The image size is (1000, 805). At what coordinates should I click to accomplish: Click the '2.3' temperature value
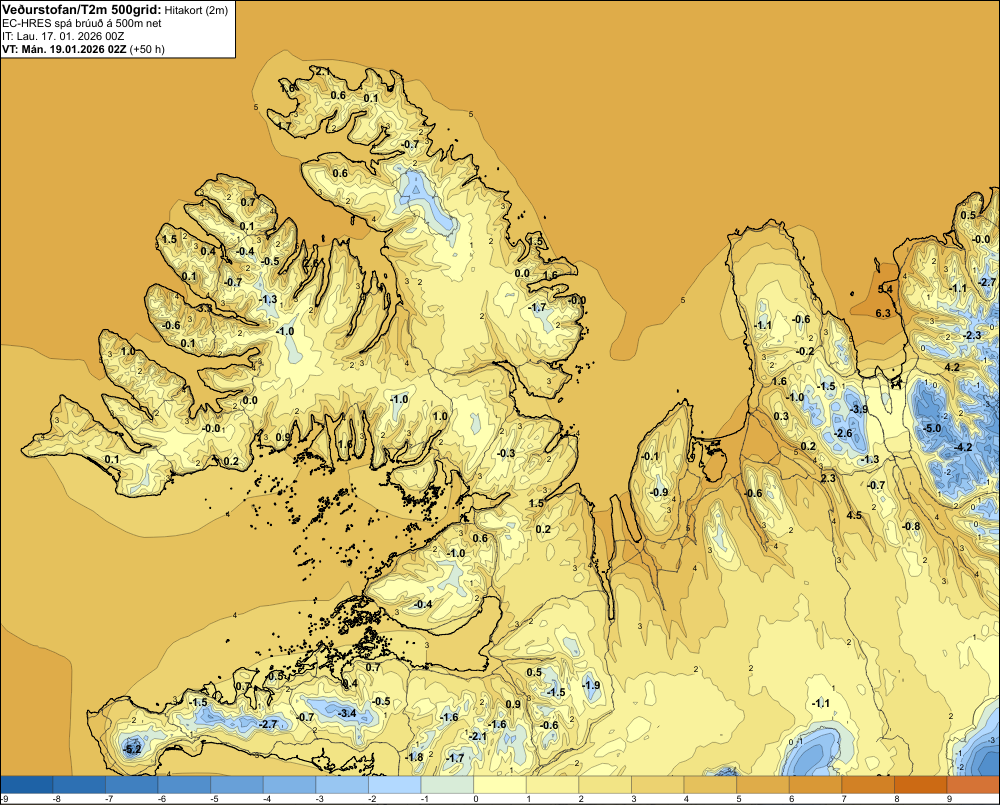click(828, 478)
